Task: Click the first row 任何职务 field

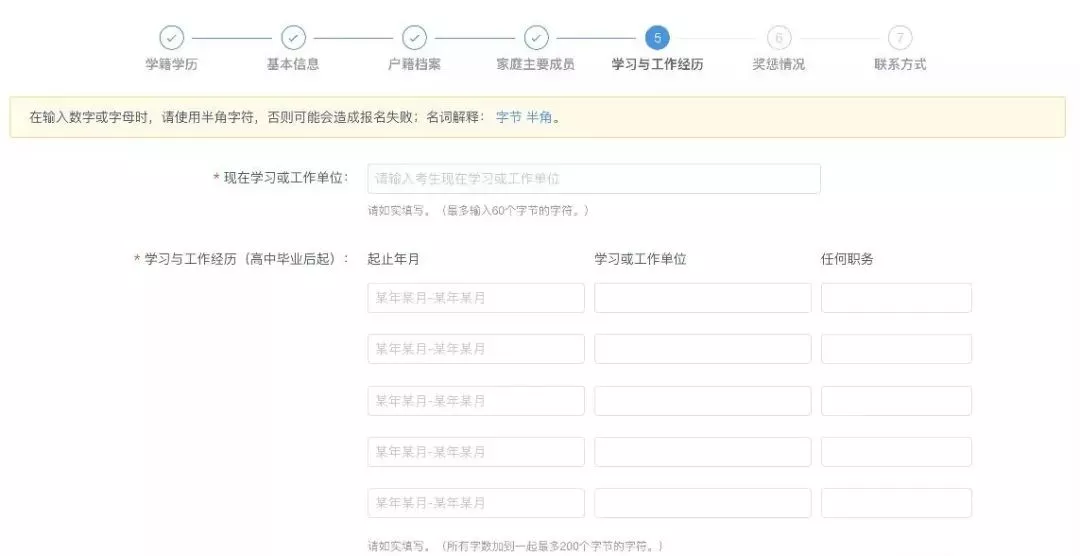Action: [896, 298]
